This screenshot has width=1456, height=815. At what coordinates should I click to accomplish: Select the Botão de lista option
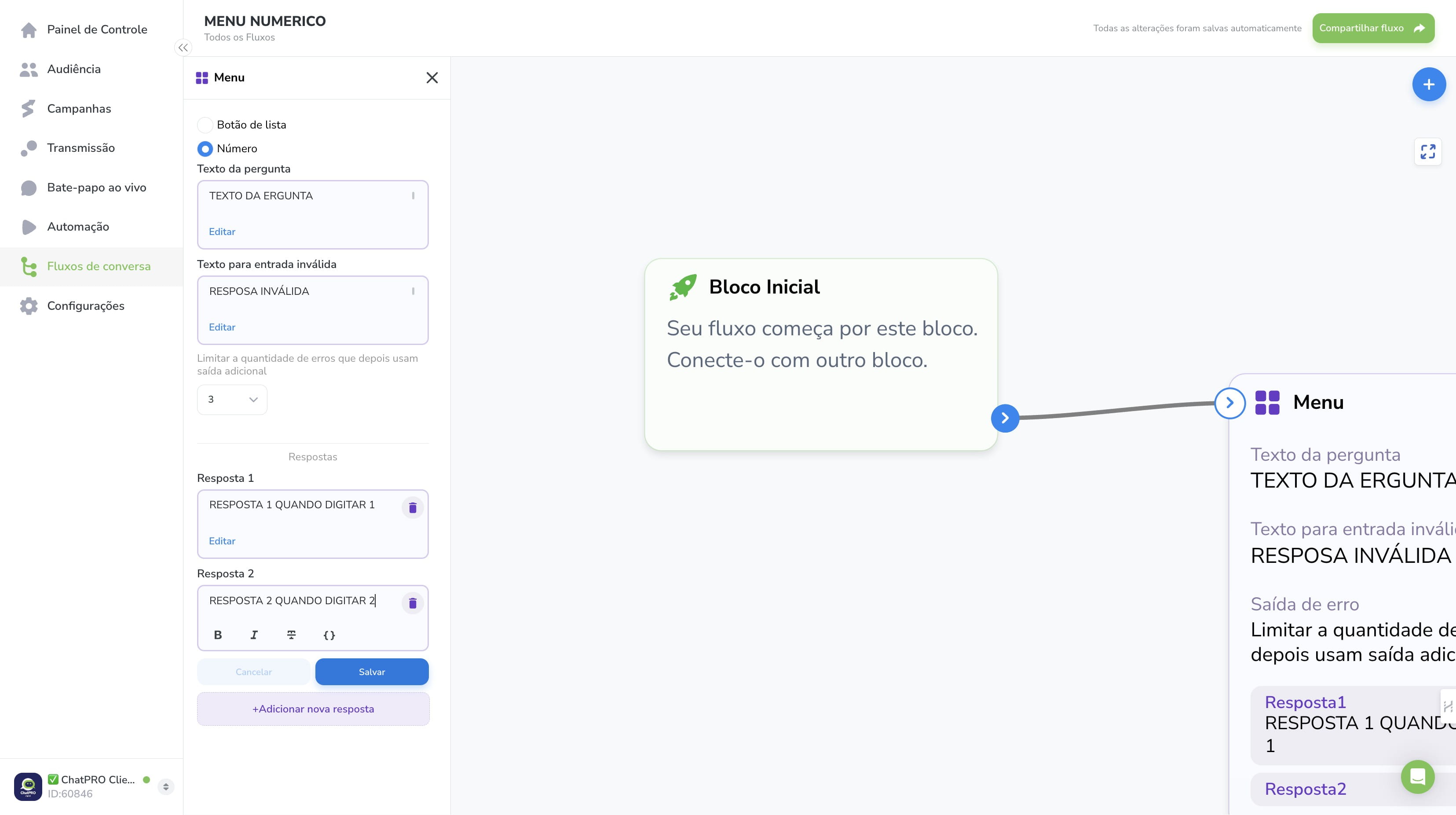click(x=205, y=125)
